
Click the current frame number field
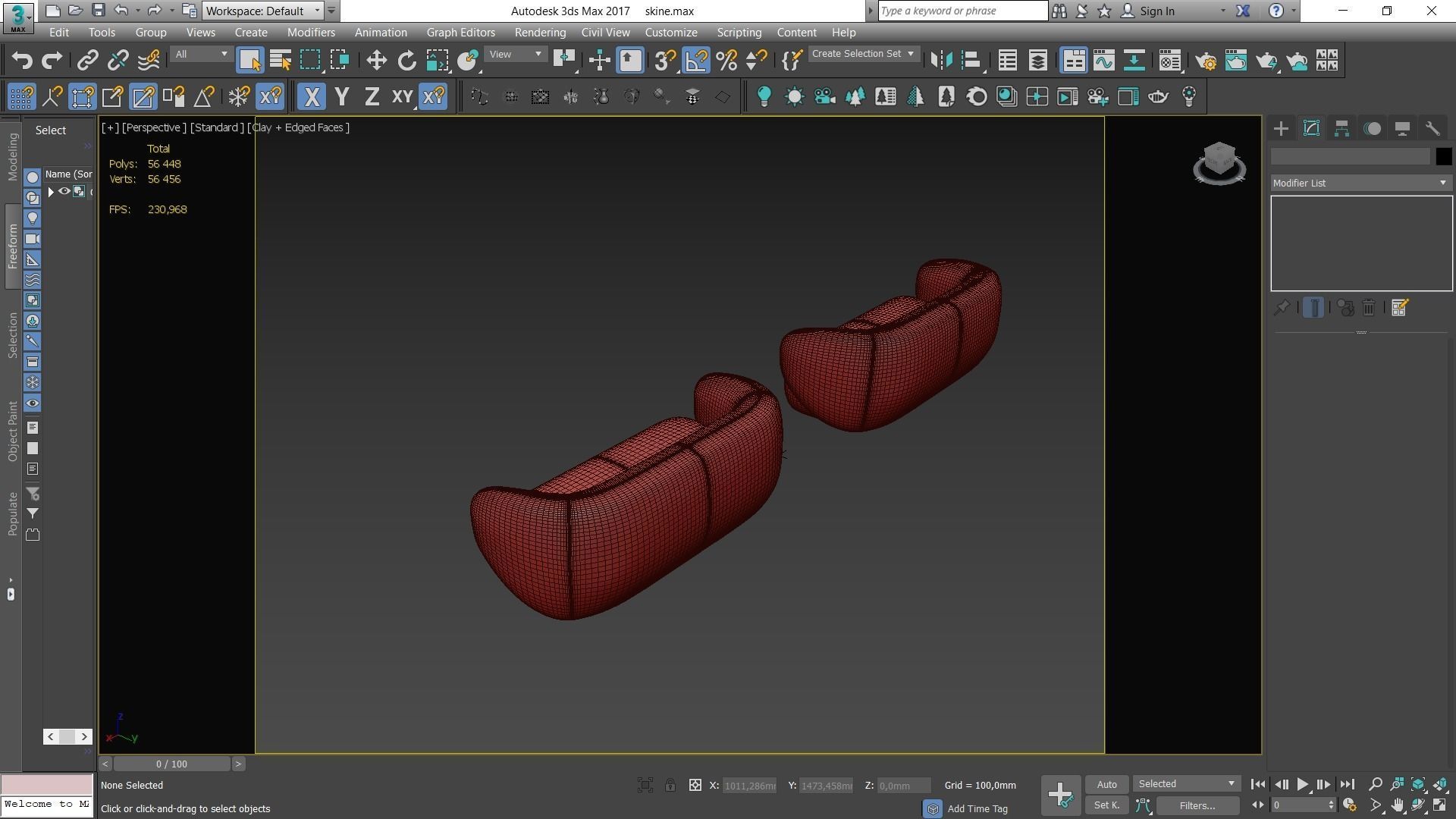point(1298,805)
